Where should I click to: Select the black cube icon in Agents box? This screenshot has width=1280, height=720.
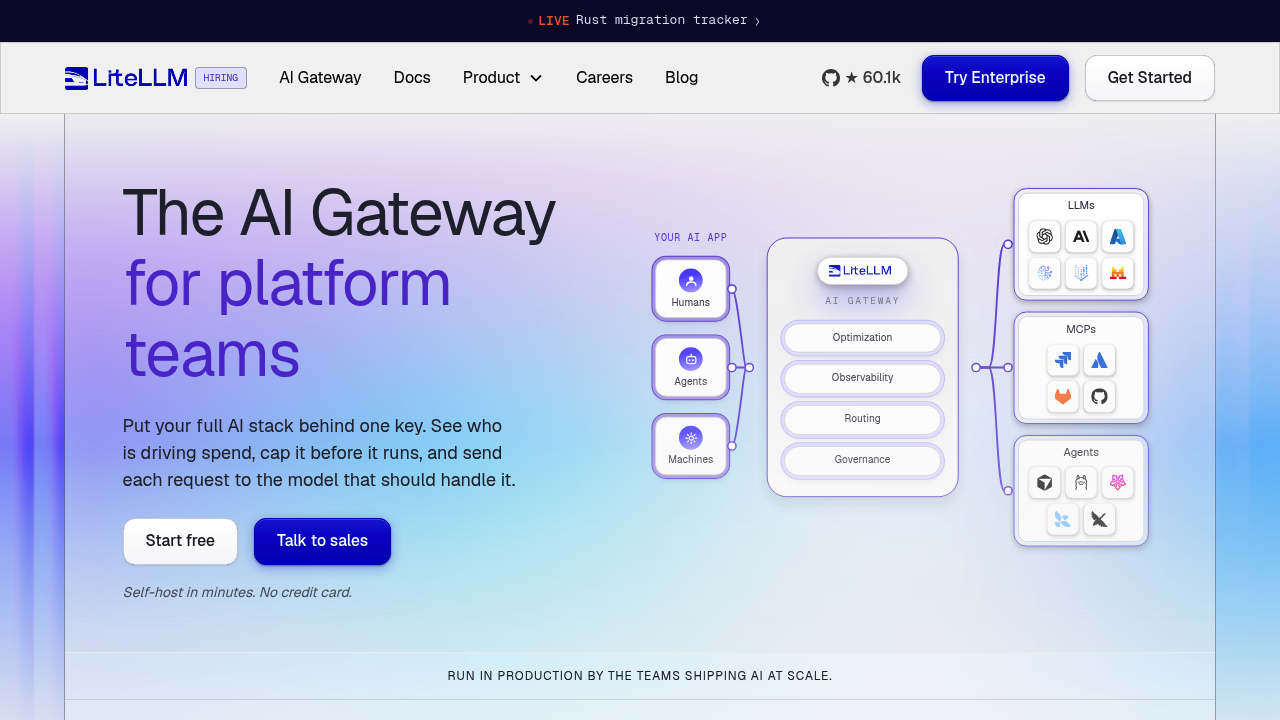point(1044,483)
